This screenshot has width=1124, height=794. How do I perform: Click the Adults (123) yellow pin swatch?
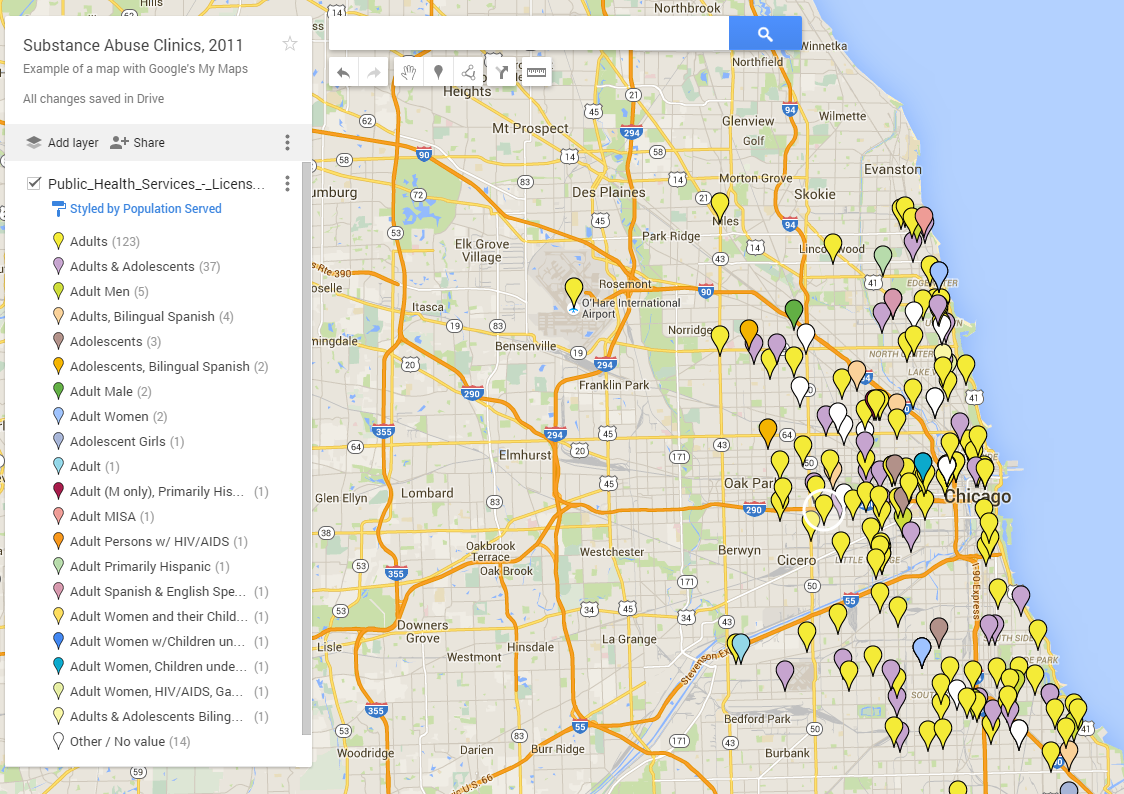59,241
